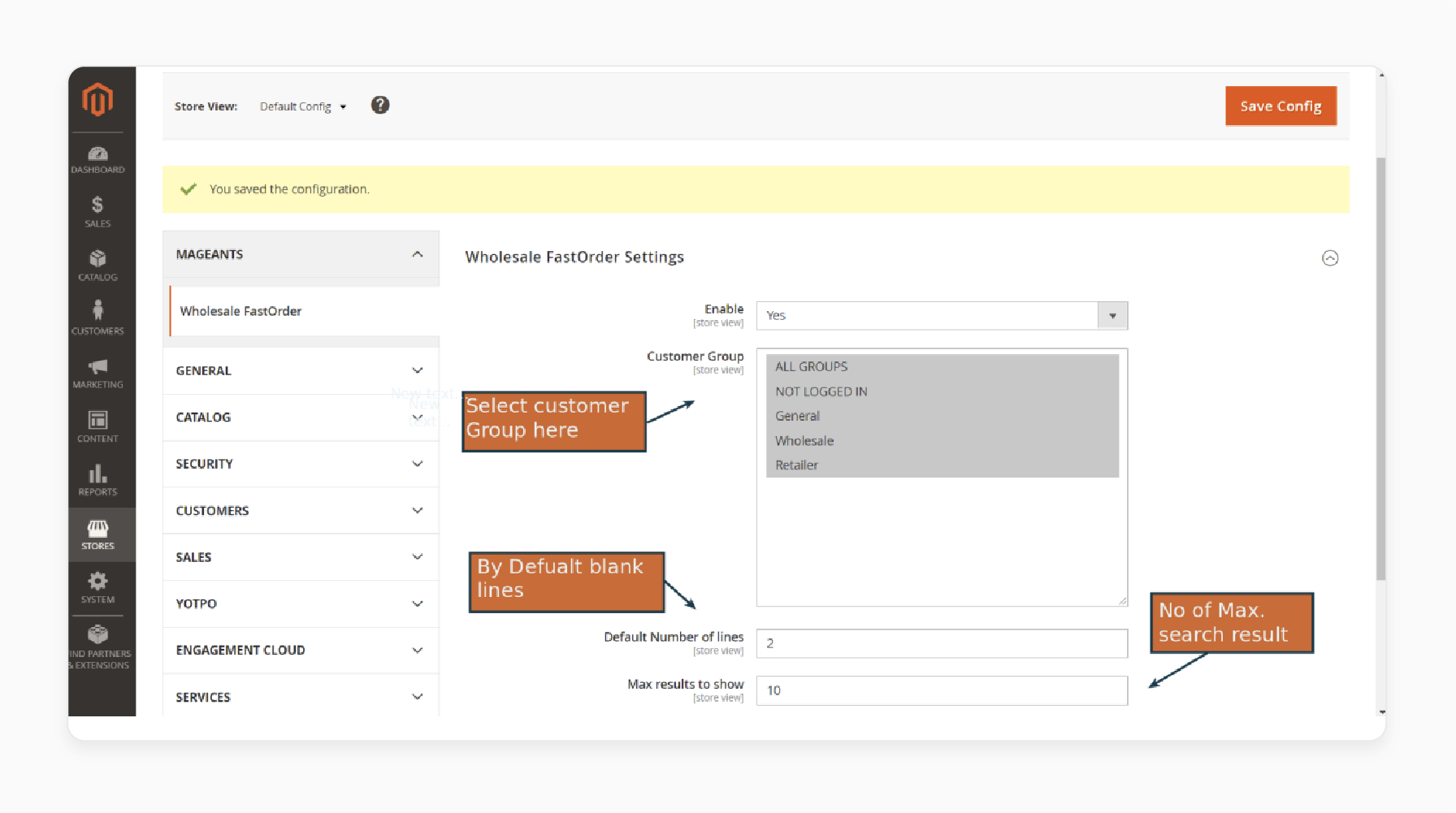Open the Reports sidebar menu
This screenshot has width=1456, height=813.
(97, 480)
